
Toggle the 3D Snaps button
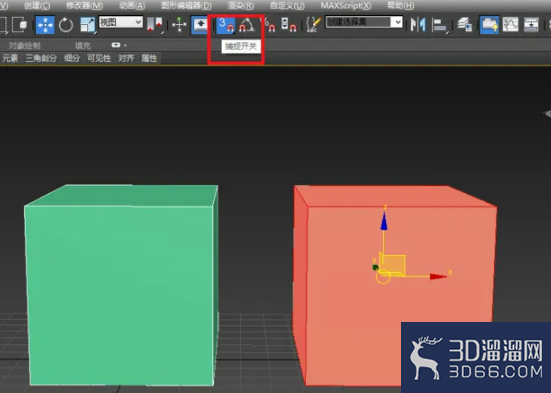pyautogui.click(x=225, y=25)
